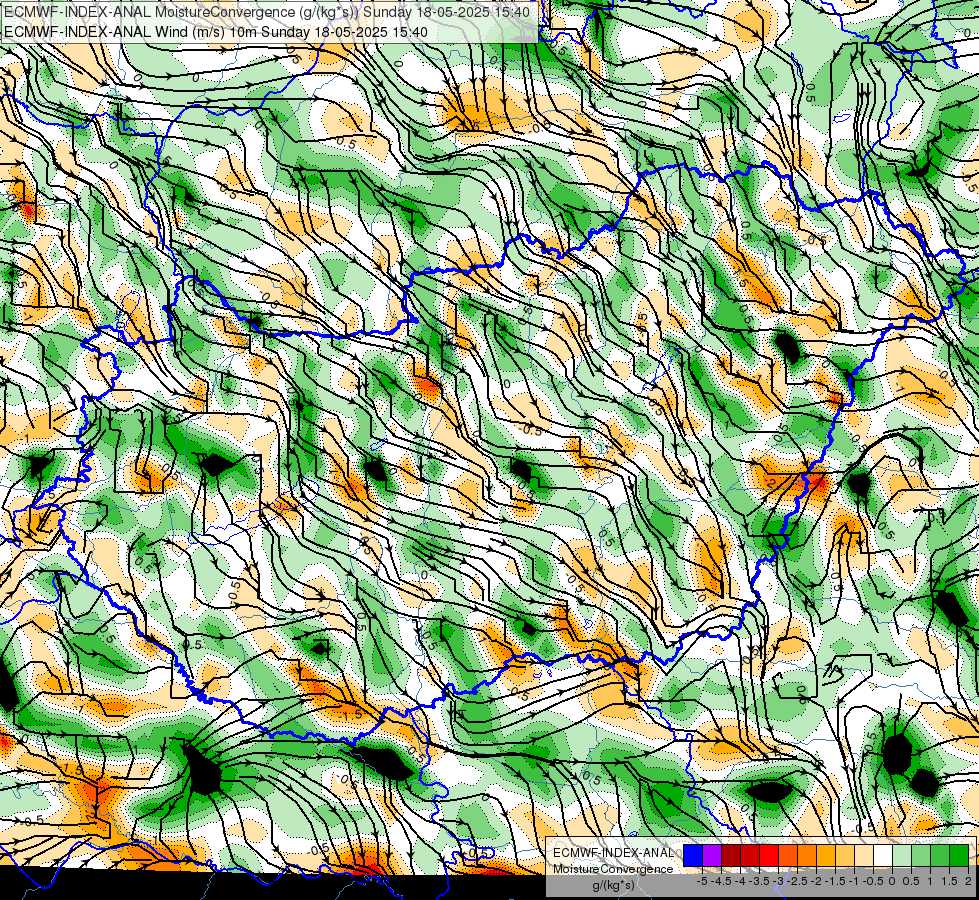Pick the darkest green swatch ending at 2
The width and height of the screenshot is (979, 900).
959,855
